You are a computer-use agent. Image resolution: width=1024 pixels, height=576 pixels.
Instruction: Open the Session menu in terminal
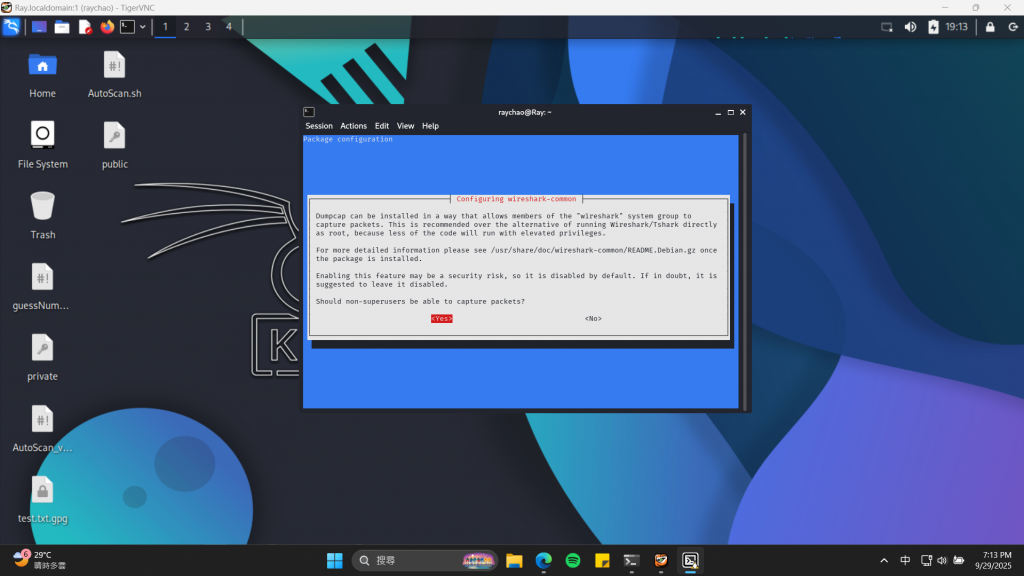point(319,126)
